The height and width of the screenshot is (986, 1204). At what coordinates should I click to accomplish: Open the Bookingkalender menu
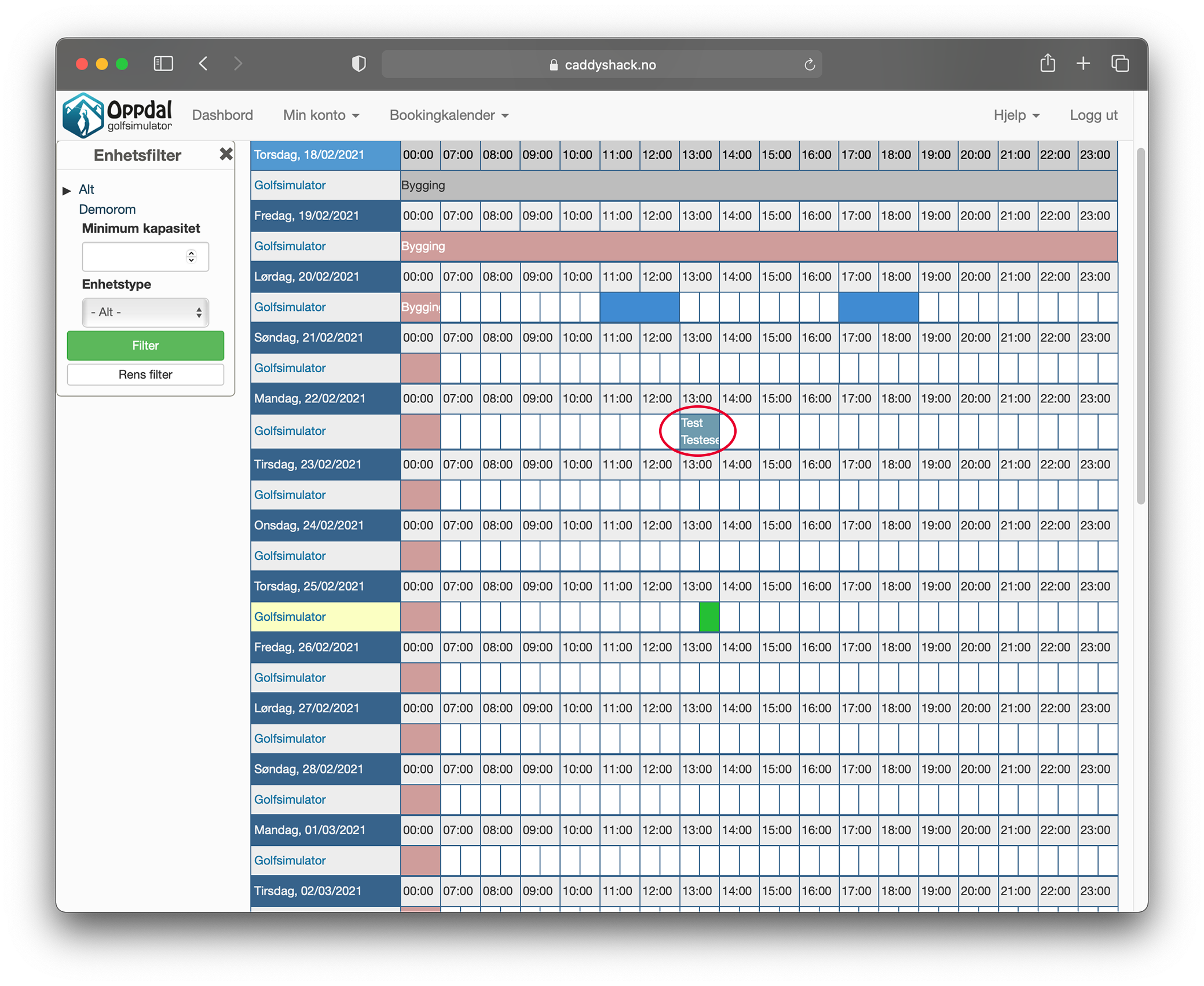(449, 115)
